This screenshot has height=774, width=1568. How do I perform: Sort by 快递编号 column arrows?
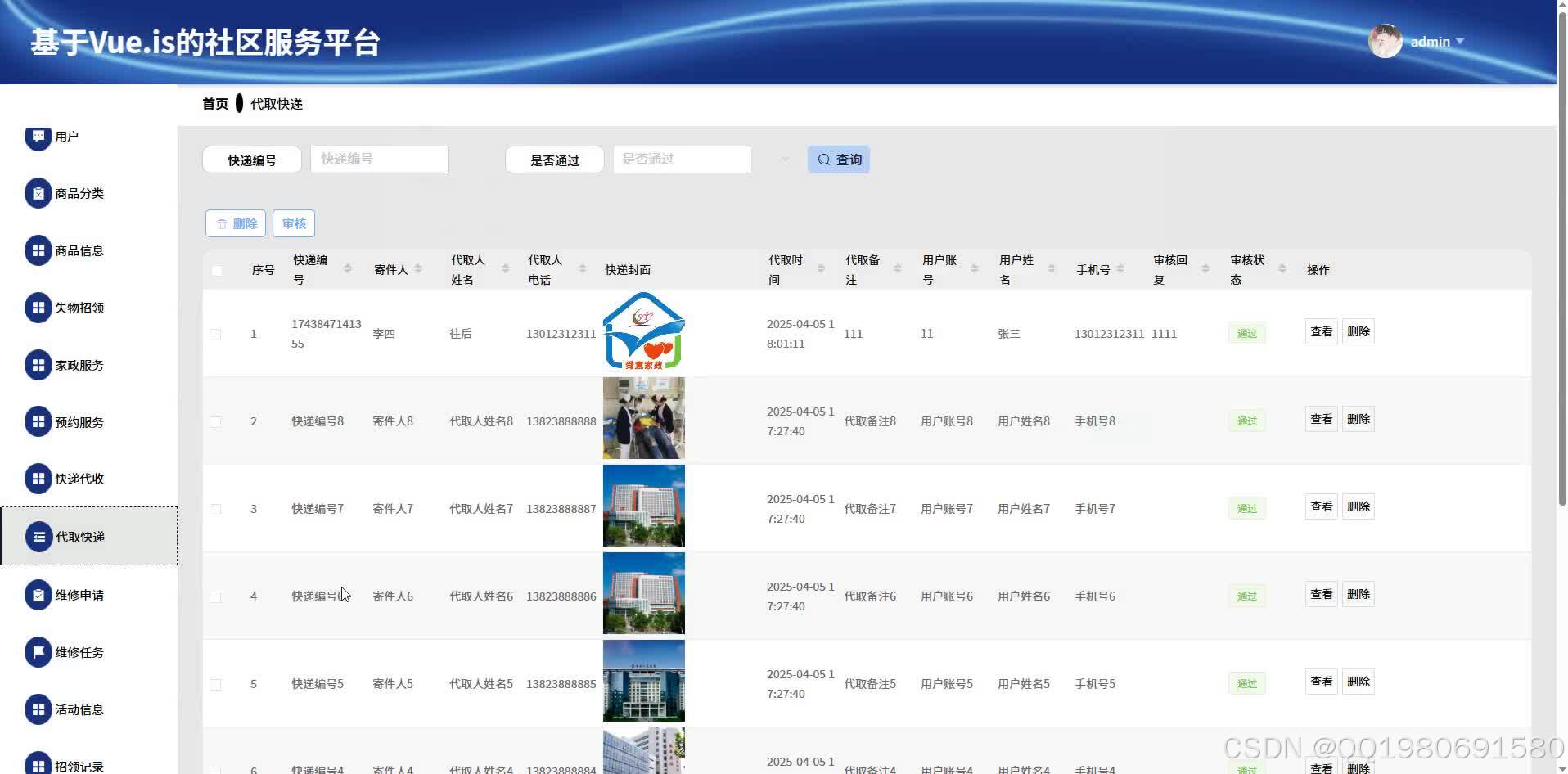coord(348,268)
